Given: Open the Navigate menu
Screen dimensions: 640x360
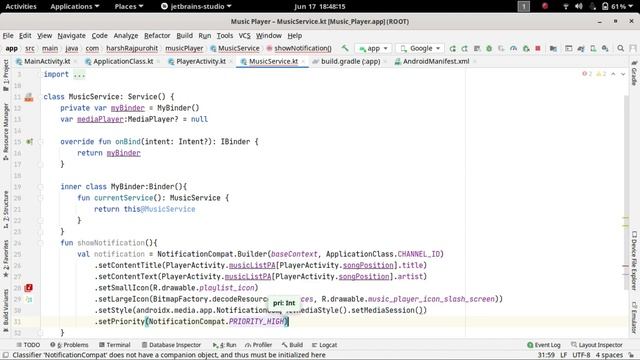Looking at the screenshot, I should click(x=71, y=36).
